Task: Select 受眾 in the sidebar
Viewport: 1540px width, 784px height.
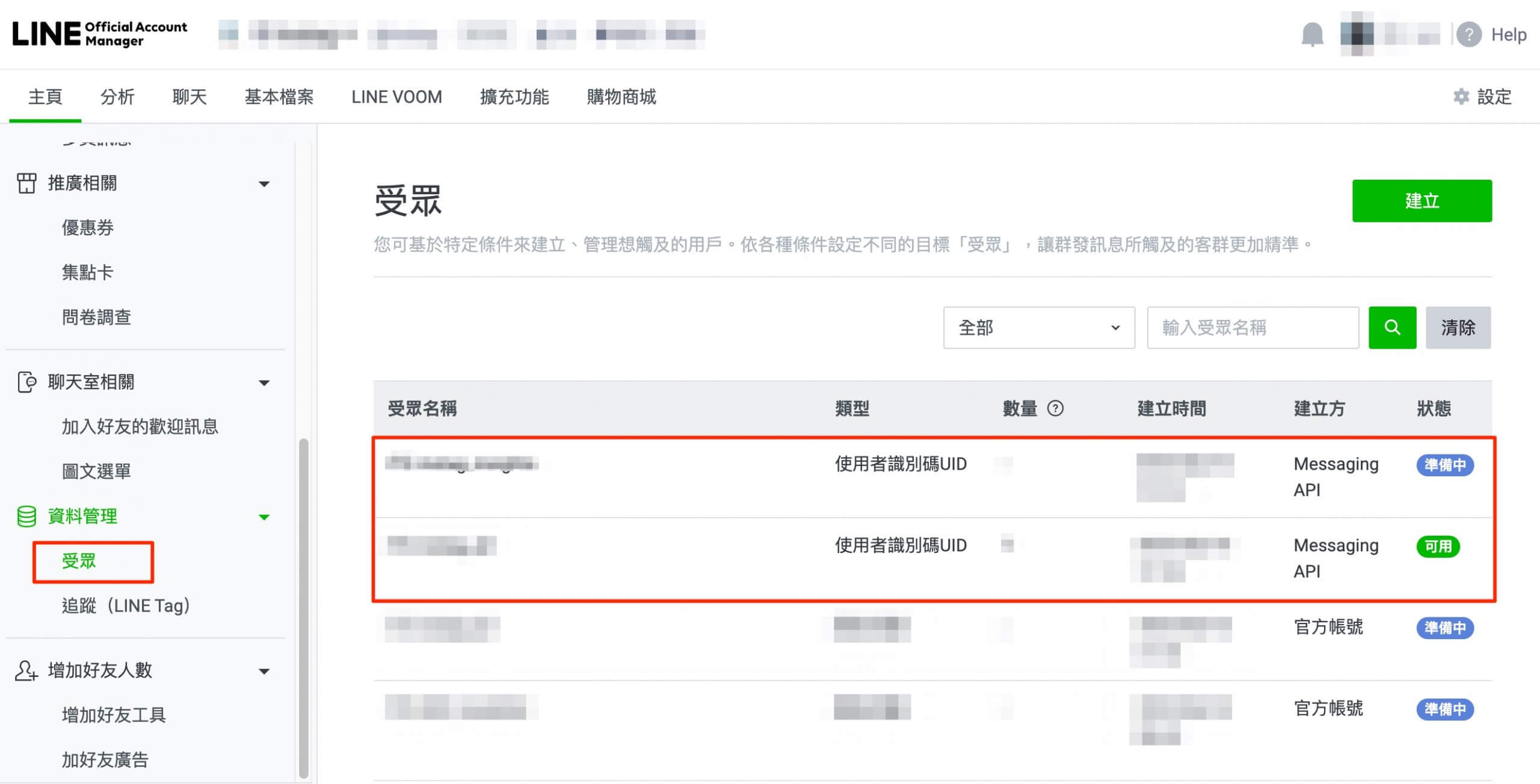Action: pos(79,561)
